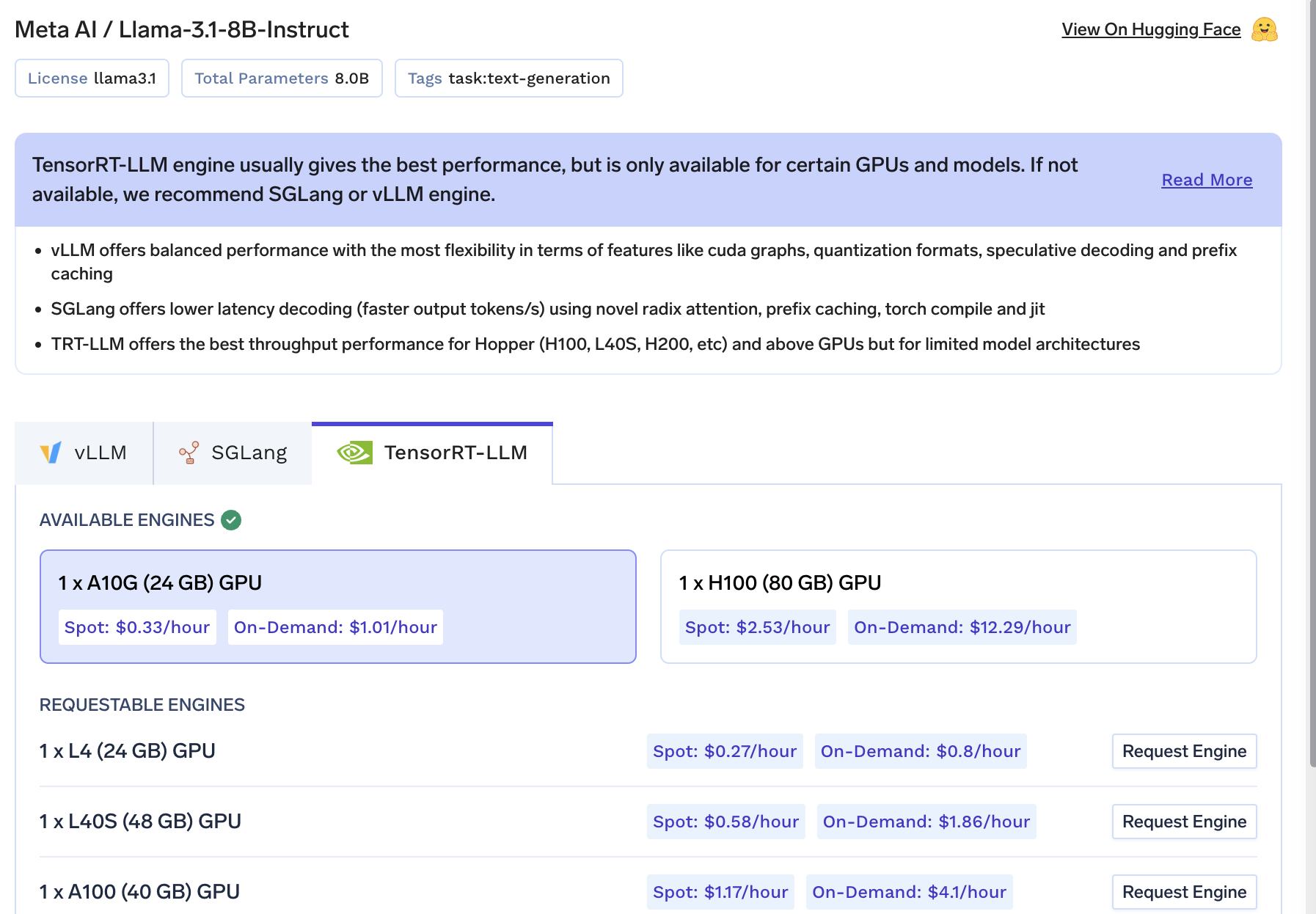Click the 1 x L40S (48 GB) GPU label
The height and width of the screenshot is (914, 1316).
click(140, 822)
